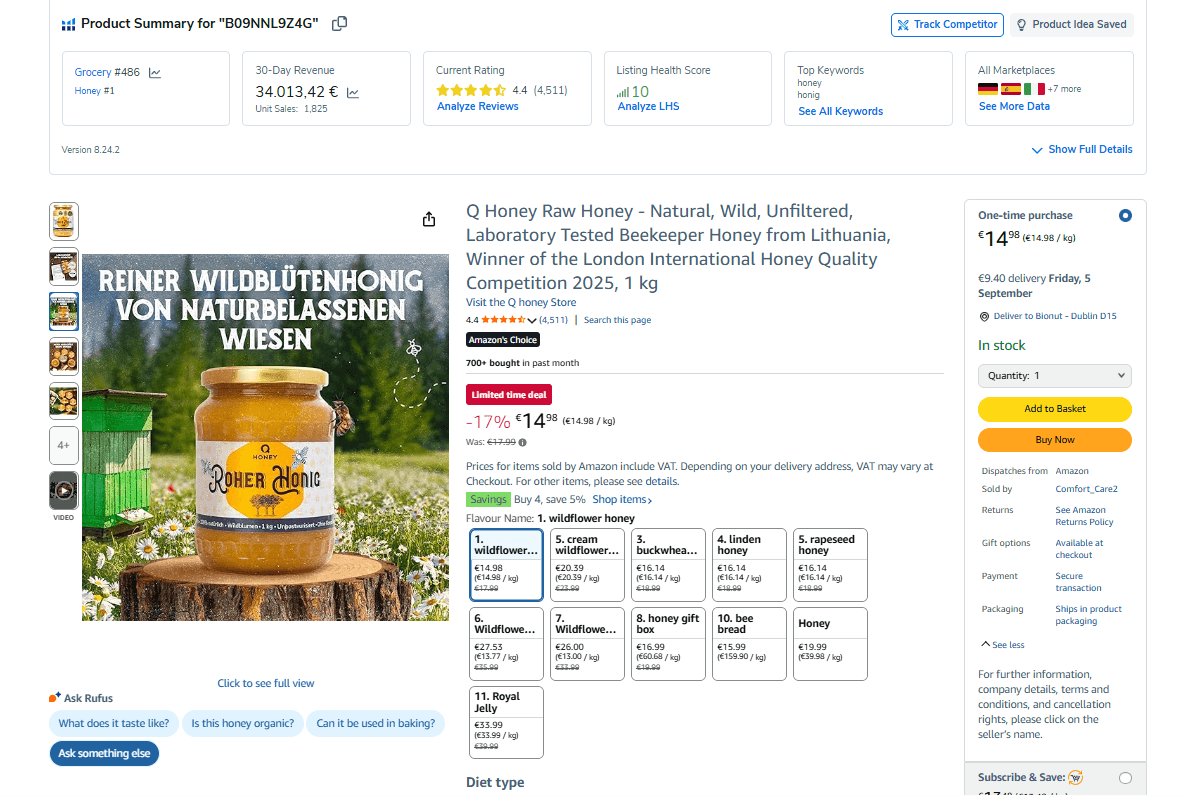Open the Comfort_Care2 seller link
The width and height of the screenshot is (1187, 796).
[x=1086, y=489]
